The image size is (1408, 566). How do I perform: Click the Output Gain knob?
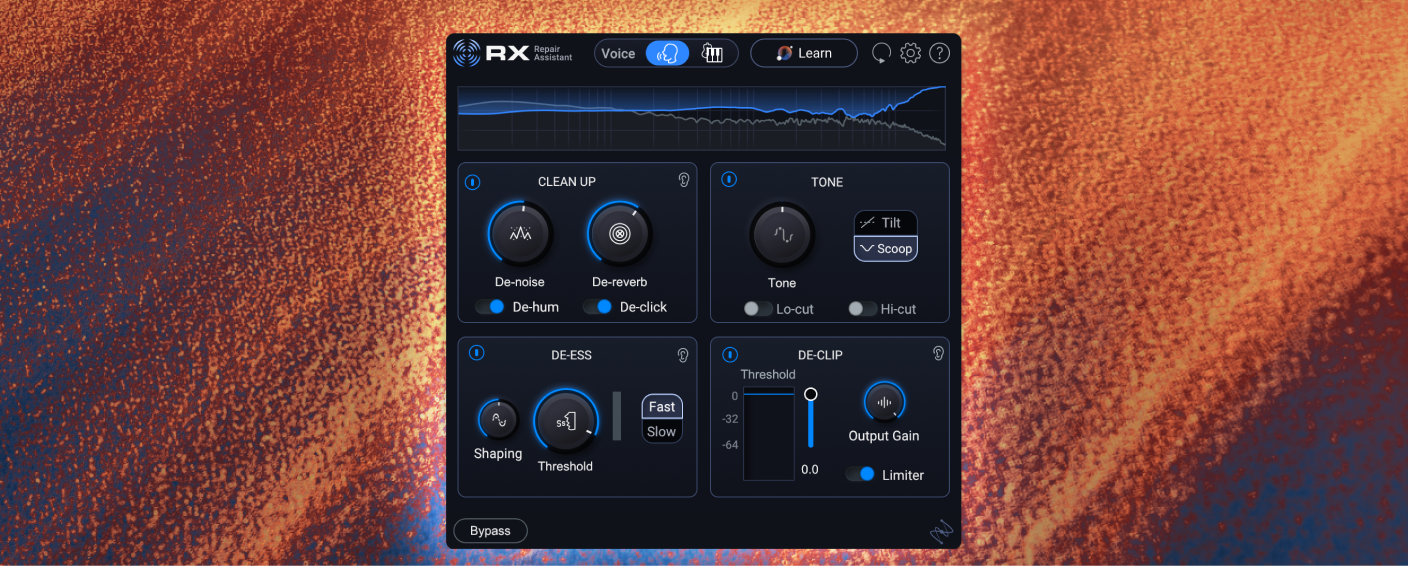click(x=884, y=402)
